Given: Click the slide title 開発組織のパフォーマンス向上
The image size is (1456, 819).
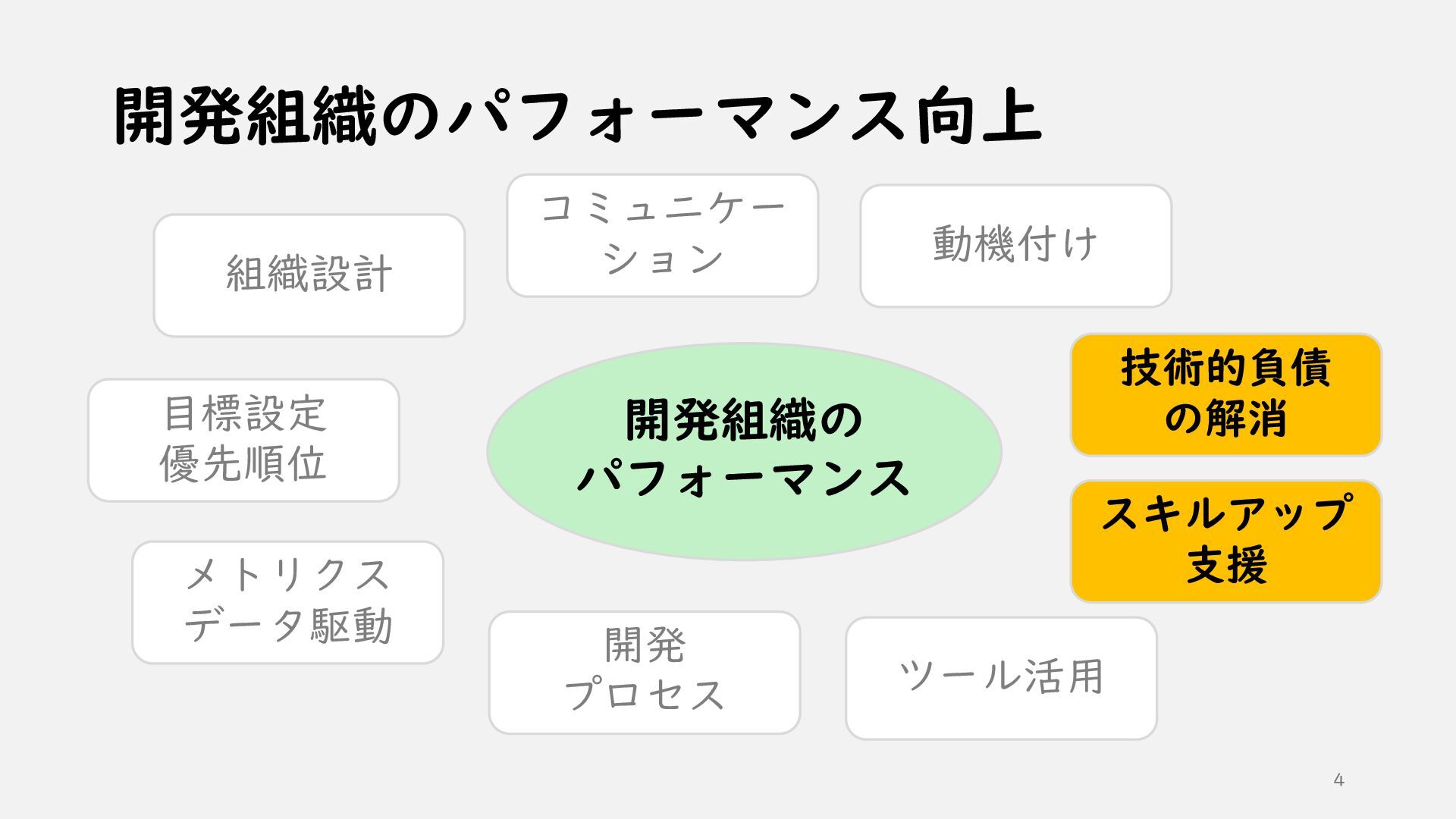Looking at the screenshot, I should (578, 116).
